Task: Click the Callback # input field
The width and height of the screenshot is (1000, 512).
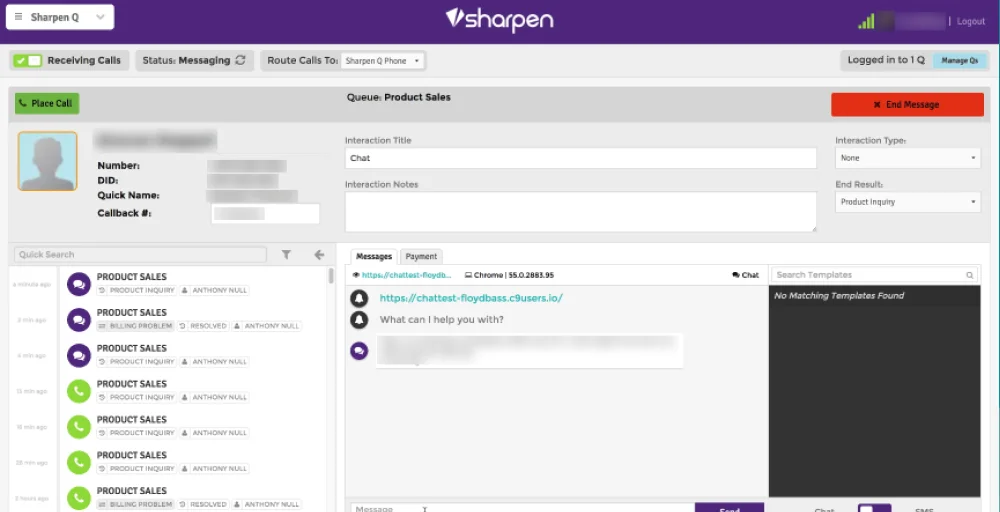Action: pyautogui.click(x=265, y=214)
